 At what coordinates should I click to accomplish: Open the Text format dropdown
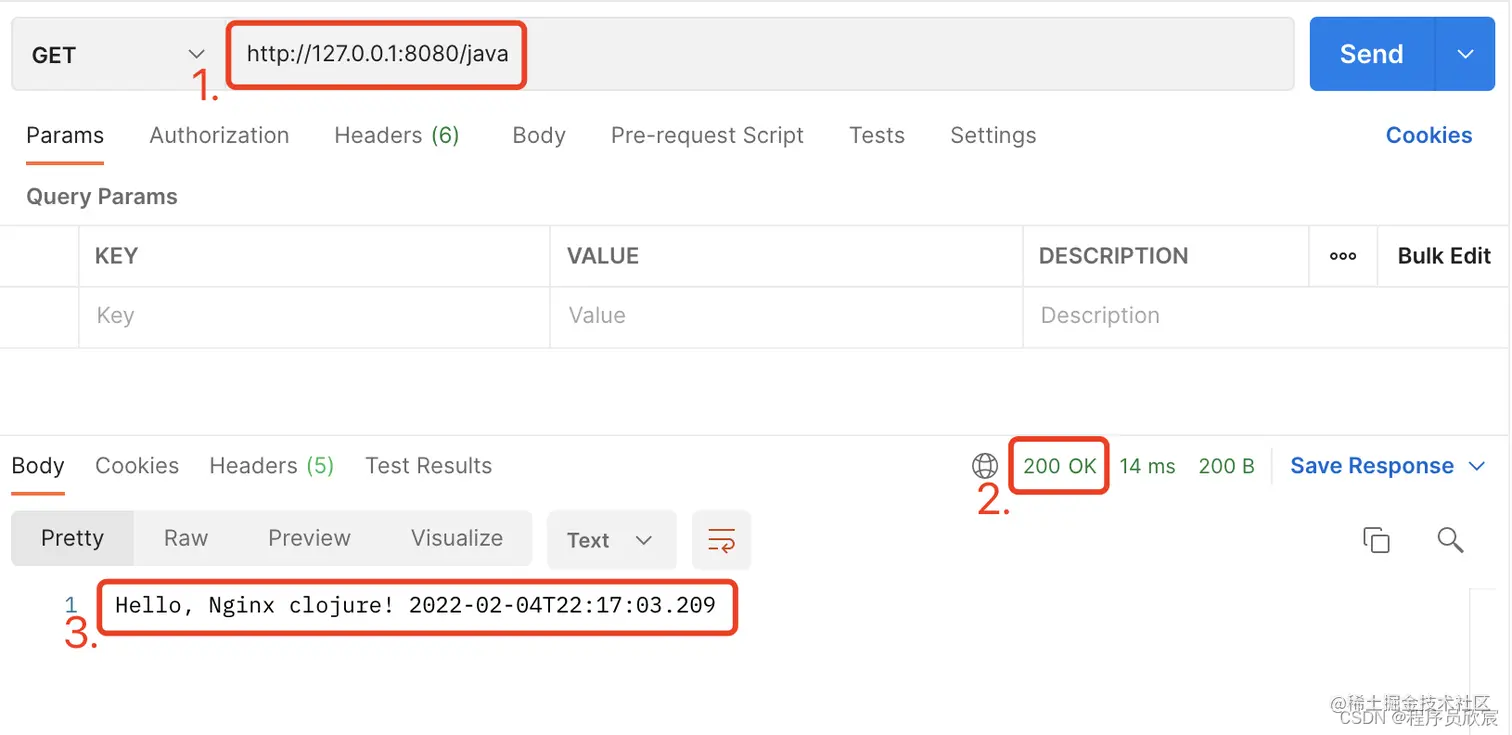click(611, 541)
